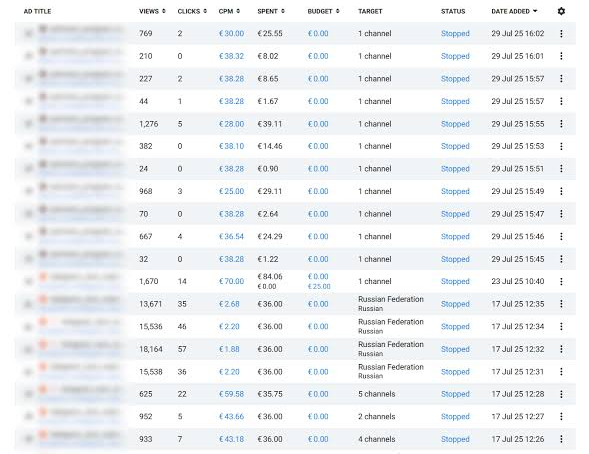The height and width of the screenshot is (454, 589).
Task: Open the three-dot menu for the 17 Jul 25 12:28 row
Action: pos(561,394)
